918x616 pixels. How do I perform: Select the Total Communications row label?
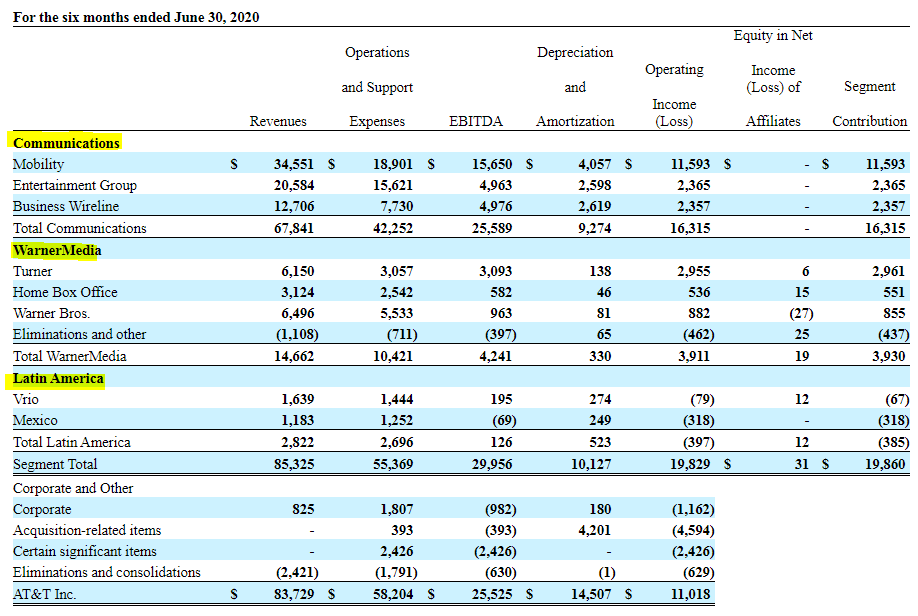(80, 228)
